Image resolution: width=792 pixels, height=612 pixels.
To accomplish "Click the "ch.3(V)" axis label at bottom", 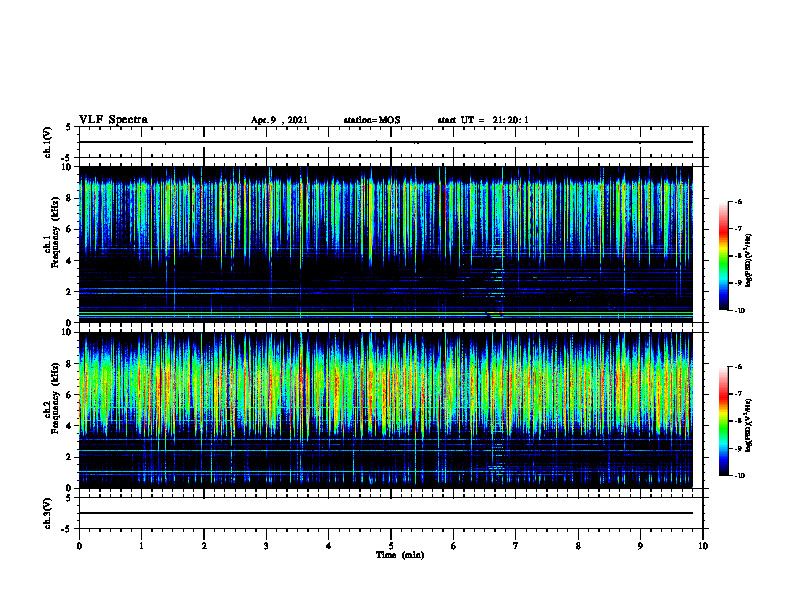I will point(48,513).
